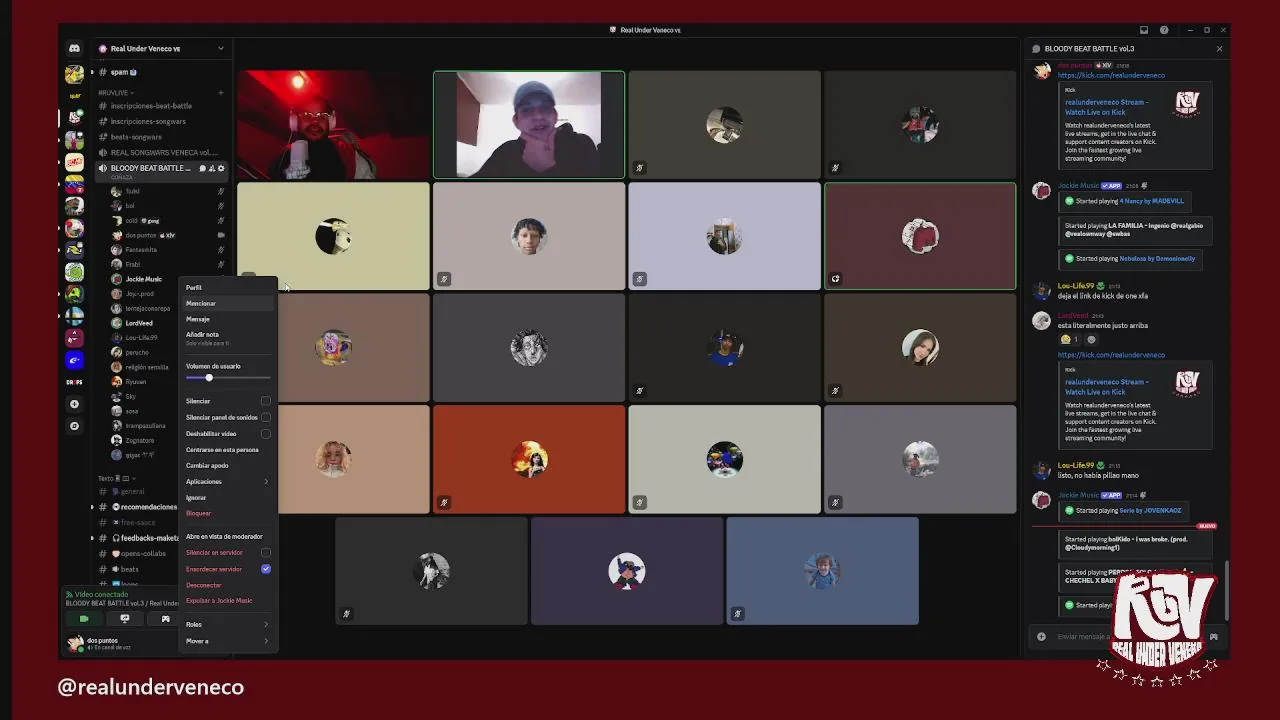Select Perfil in the context menu

click(227, 287)
